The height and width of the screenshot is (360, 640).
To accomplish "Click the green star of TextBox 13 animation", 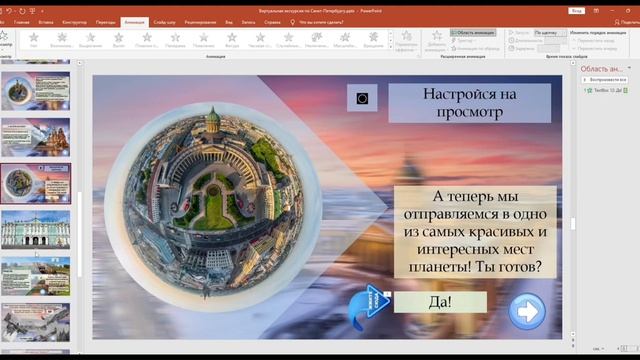I will coord(589,91).
